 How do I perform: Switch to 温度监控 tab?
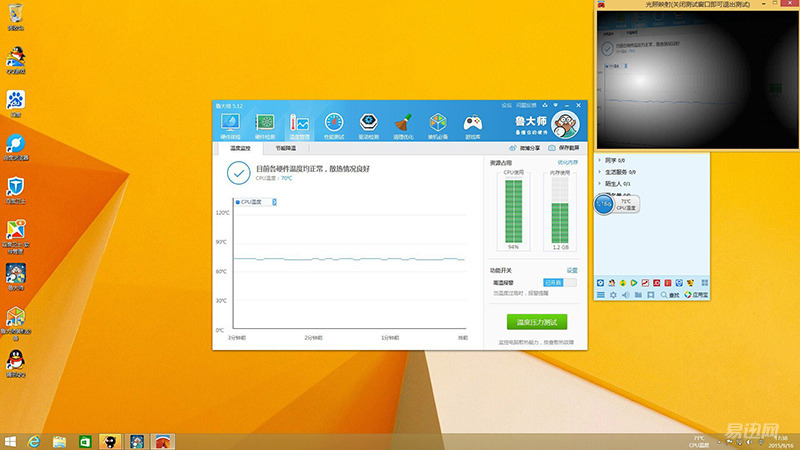click(x=240, y=148)
